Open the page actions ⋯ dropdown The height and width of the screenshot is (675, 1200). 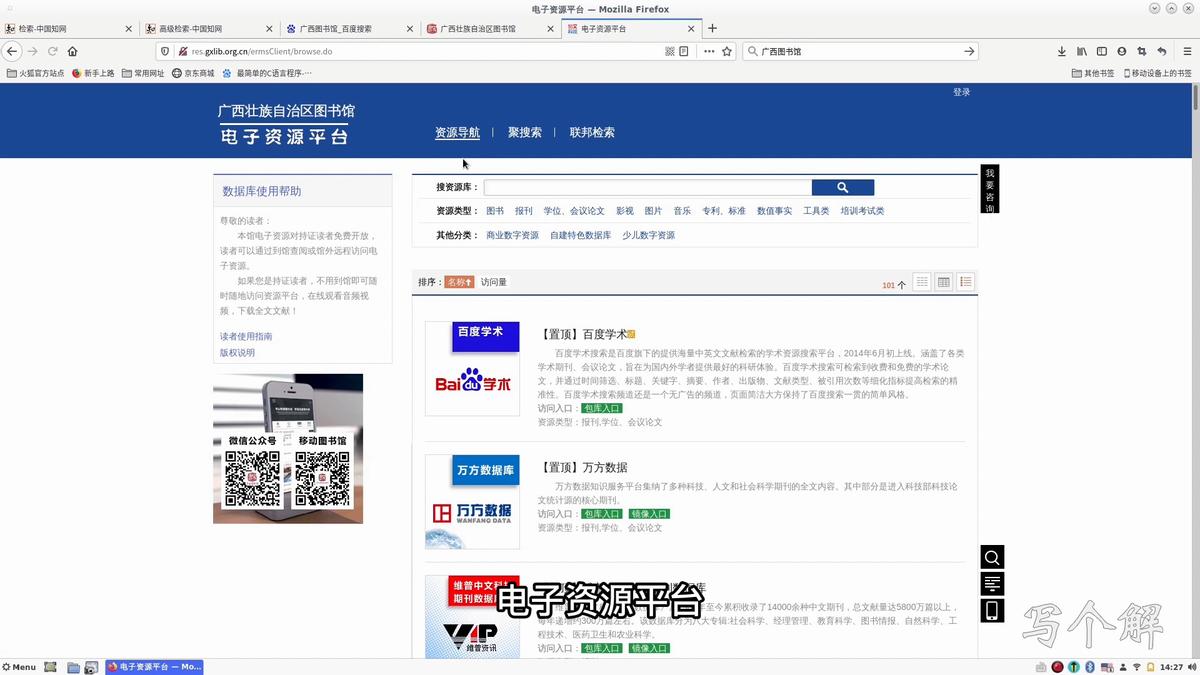click(707, 51)
